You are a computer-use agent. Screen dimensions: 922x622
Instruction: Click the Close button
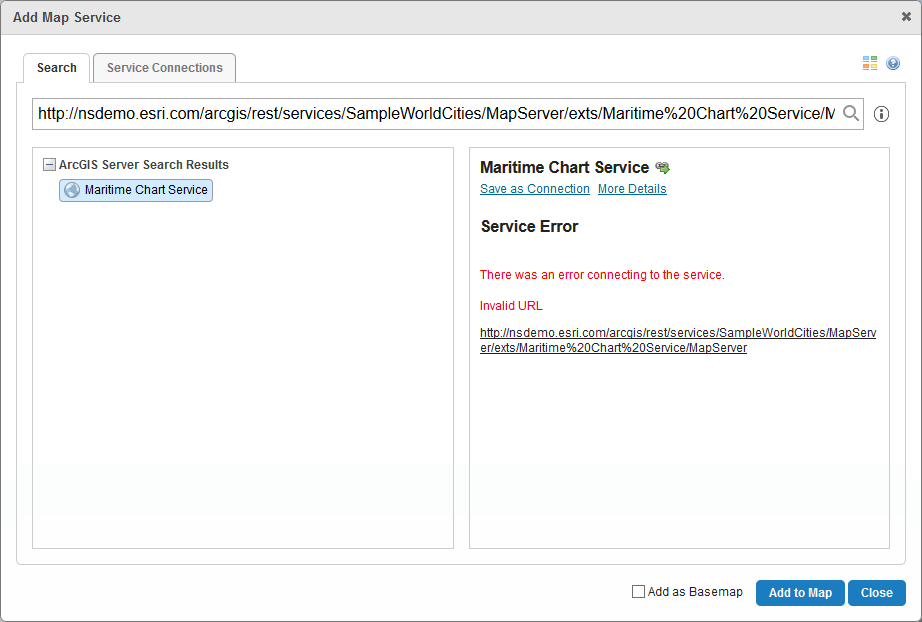[x=877, y=593]
